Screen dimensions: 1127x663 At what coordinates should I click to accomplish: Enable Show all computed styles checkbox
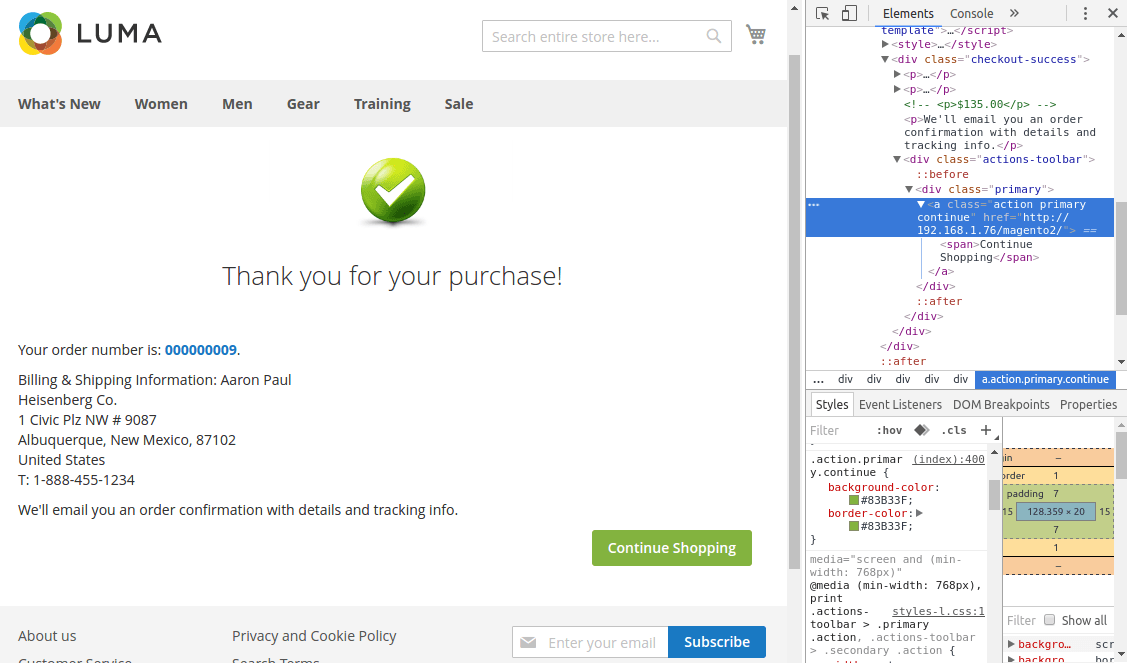click(x=1049, y=620)
